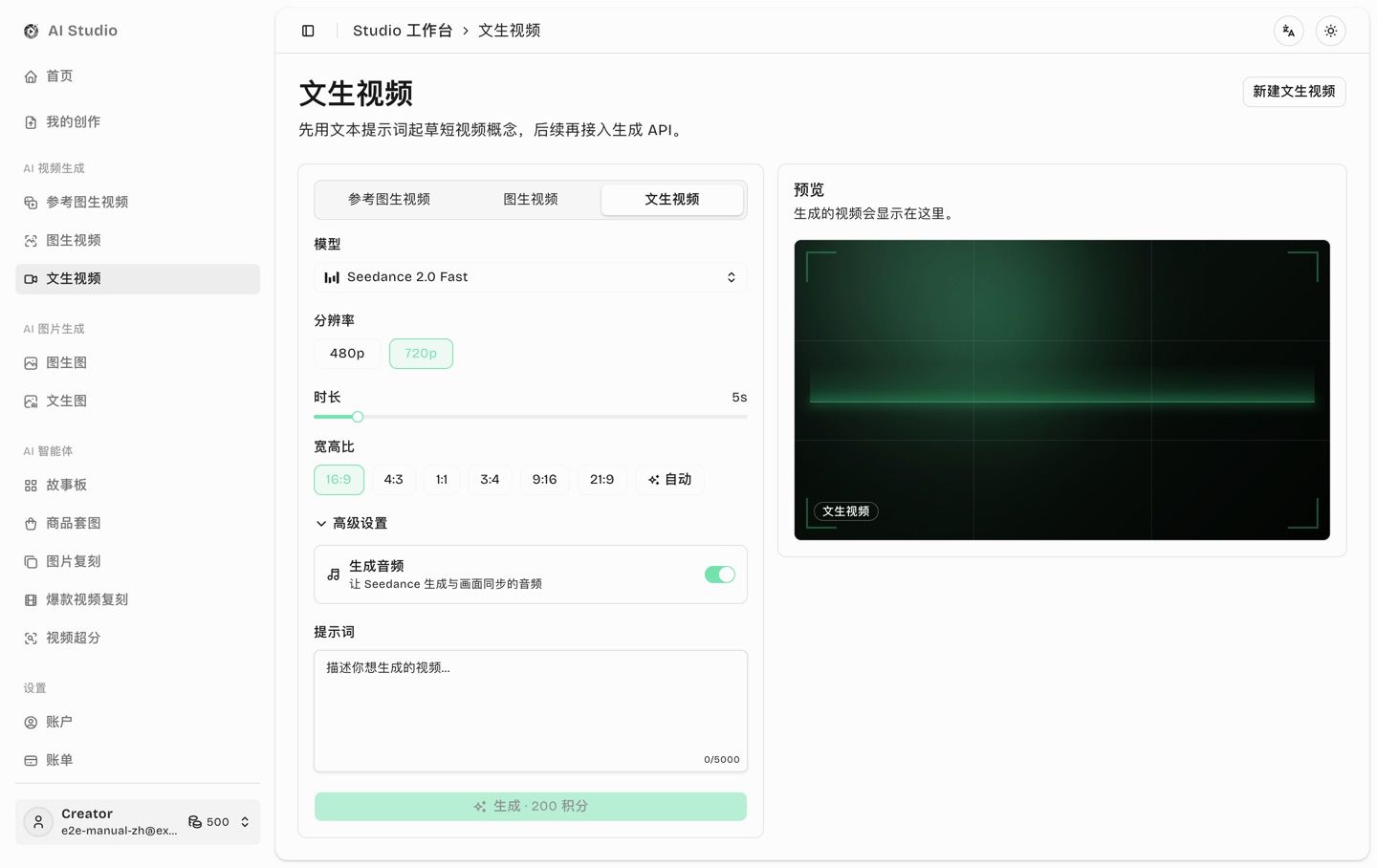The image size is (1377, 868).
Task: Open 账户 settings link
Action: [138, 723]
